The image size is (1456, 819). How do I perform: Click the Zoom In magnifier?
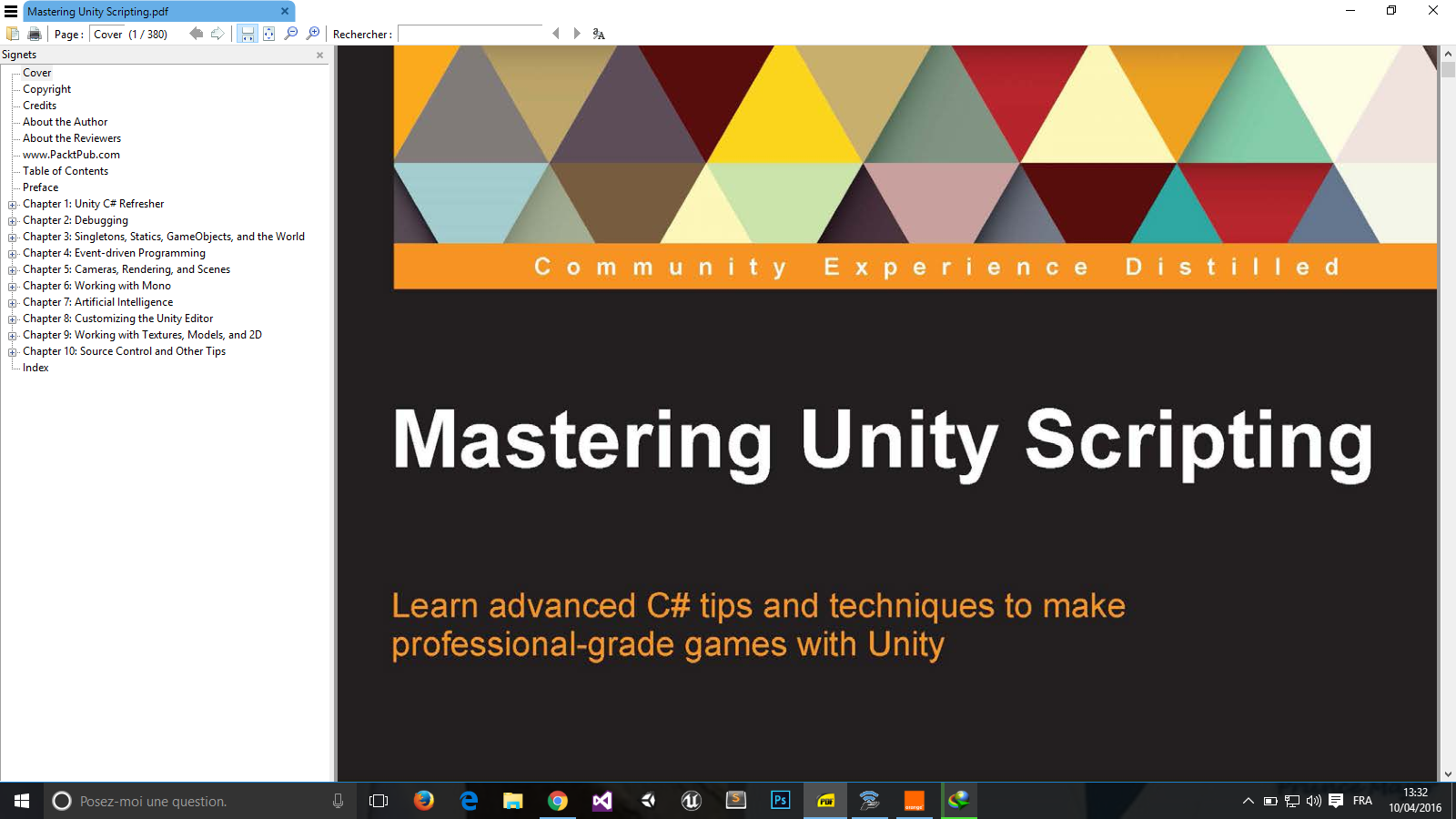313,34
